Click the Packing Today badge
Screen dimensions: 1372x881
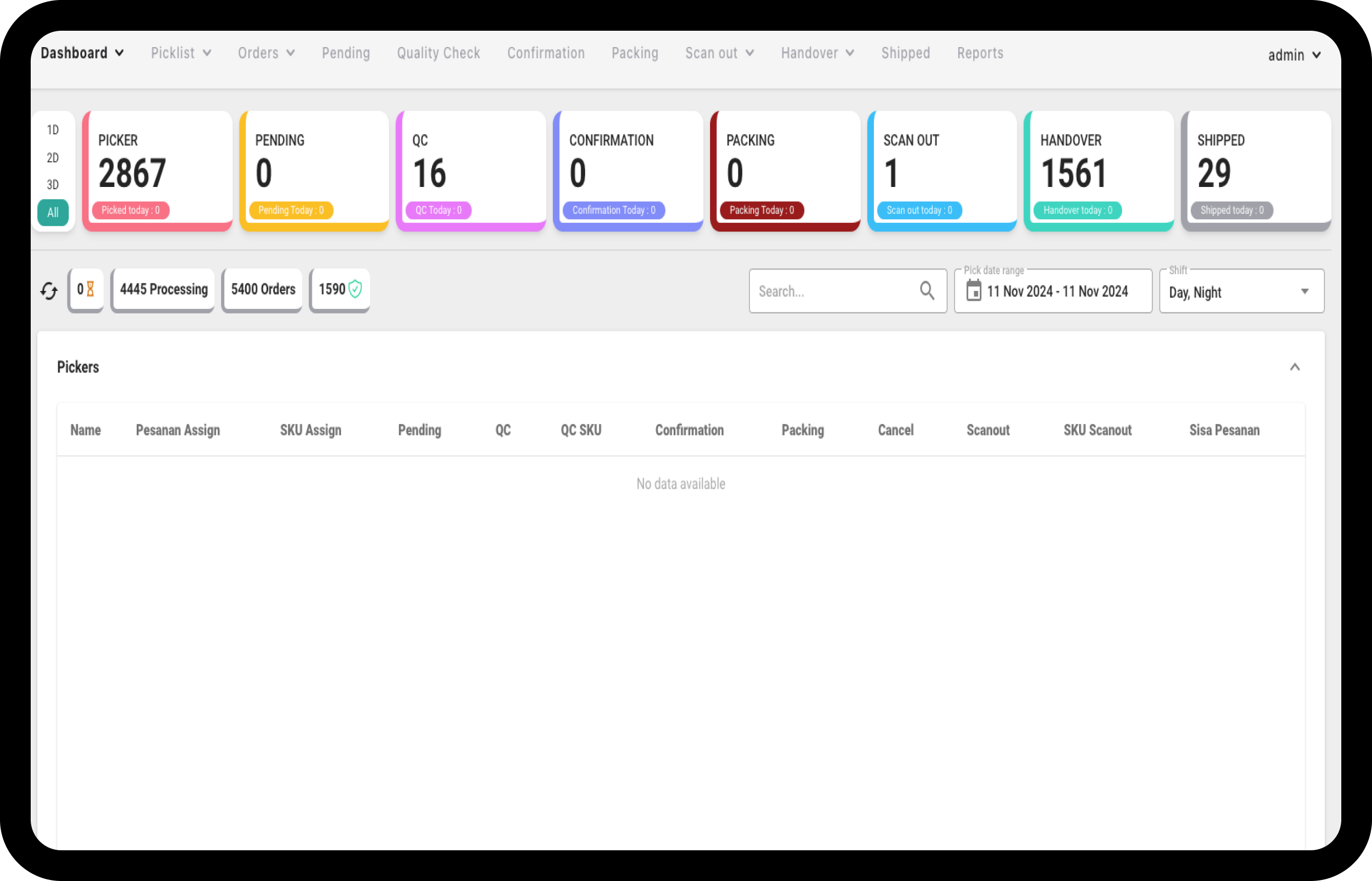762,210
